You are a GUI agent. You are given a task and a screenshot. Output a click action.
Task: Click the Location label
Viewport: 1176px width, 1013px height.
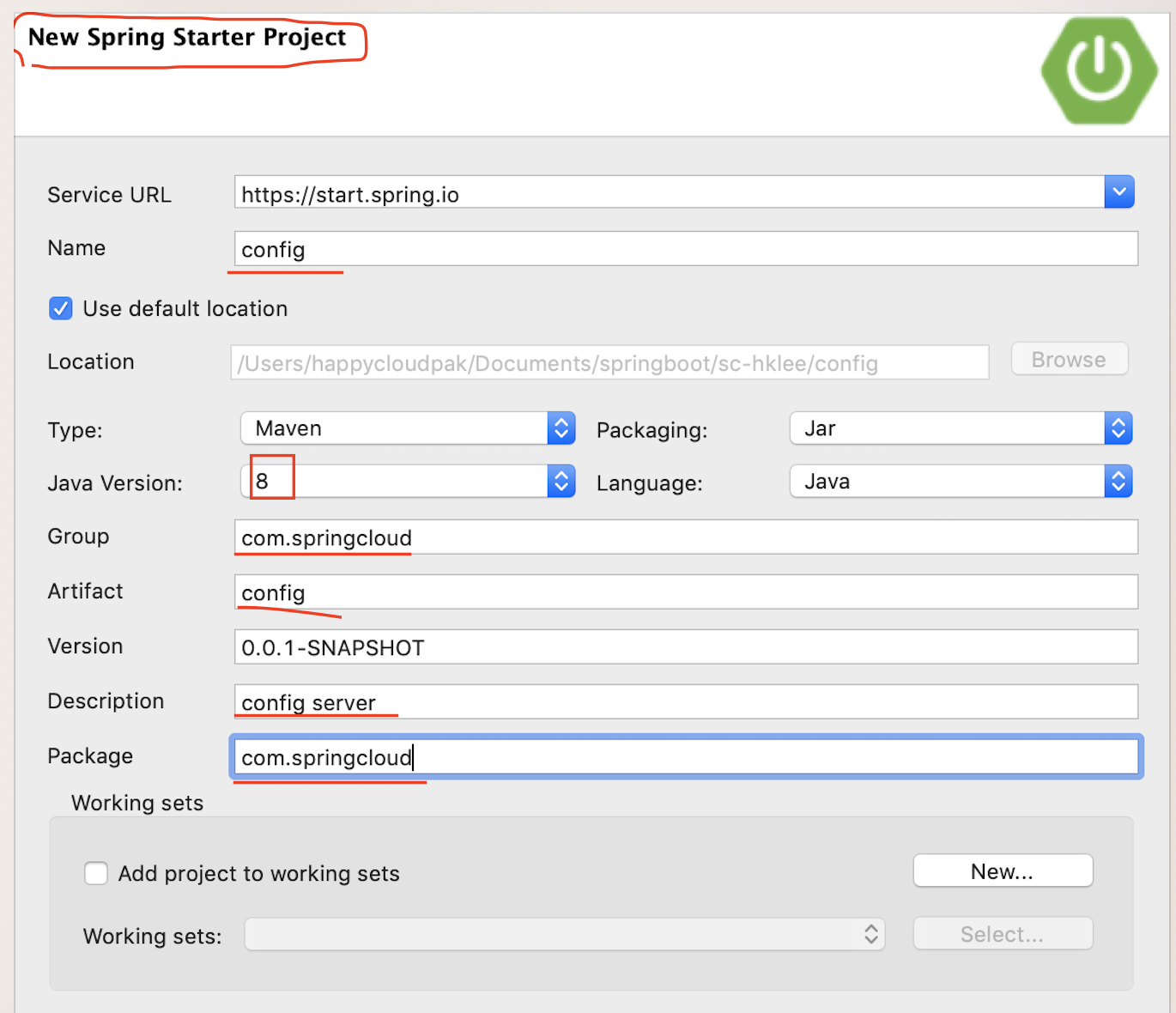[x=91, y=361]
